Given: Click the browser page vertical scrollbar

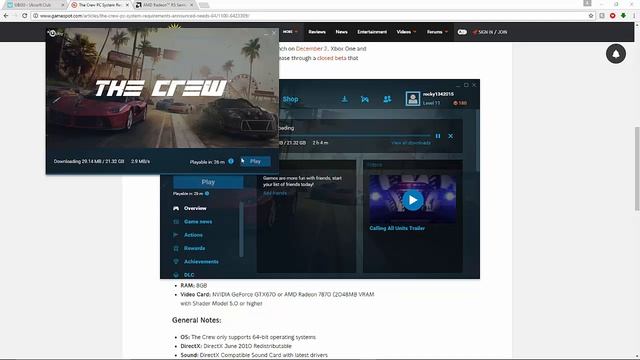Looking at the screenshot, I should click(637, 169).
